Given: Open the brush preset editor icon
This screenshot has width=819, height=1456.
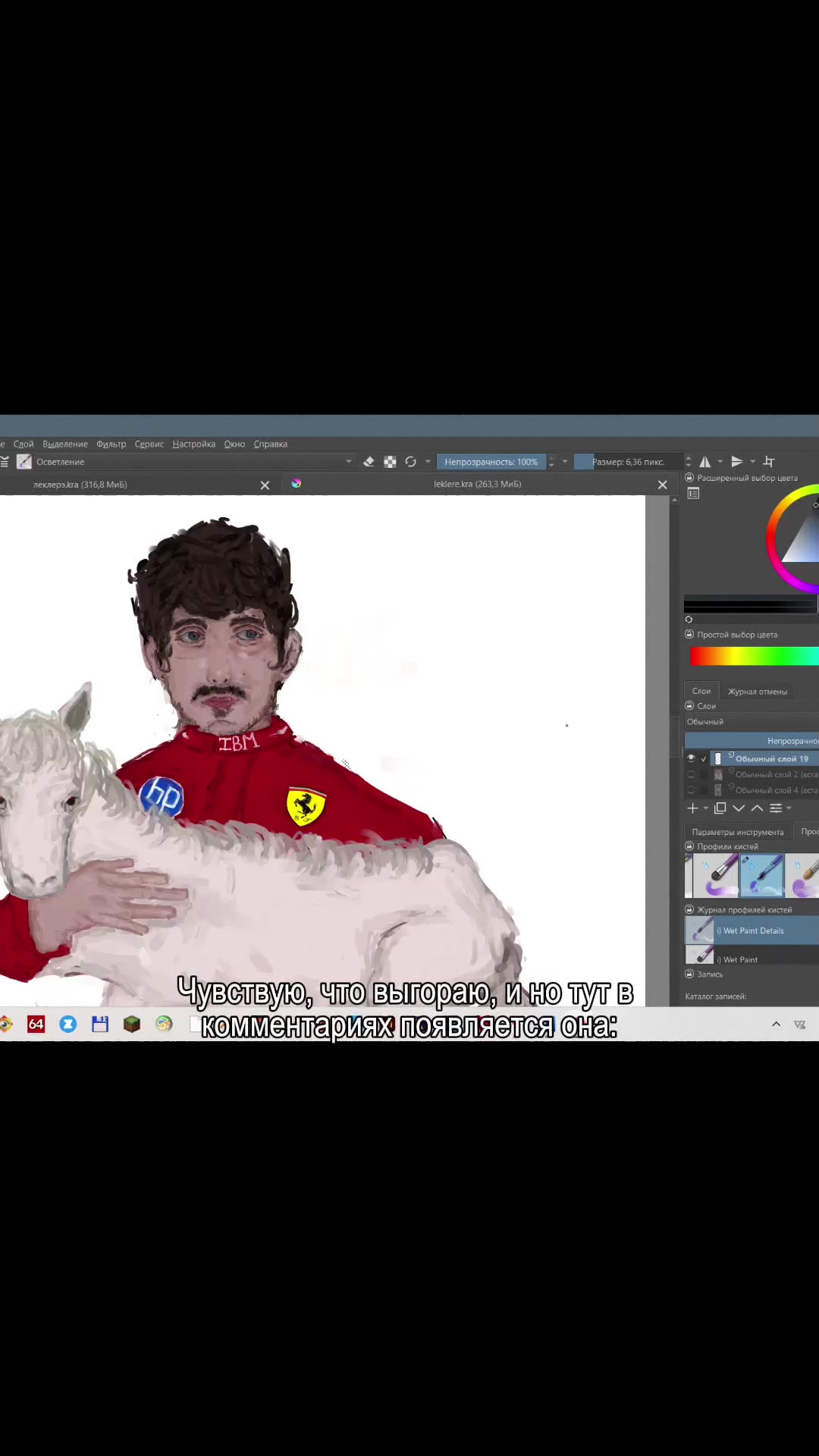Looking at the screenshot, I should 24,462.
